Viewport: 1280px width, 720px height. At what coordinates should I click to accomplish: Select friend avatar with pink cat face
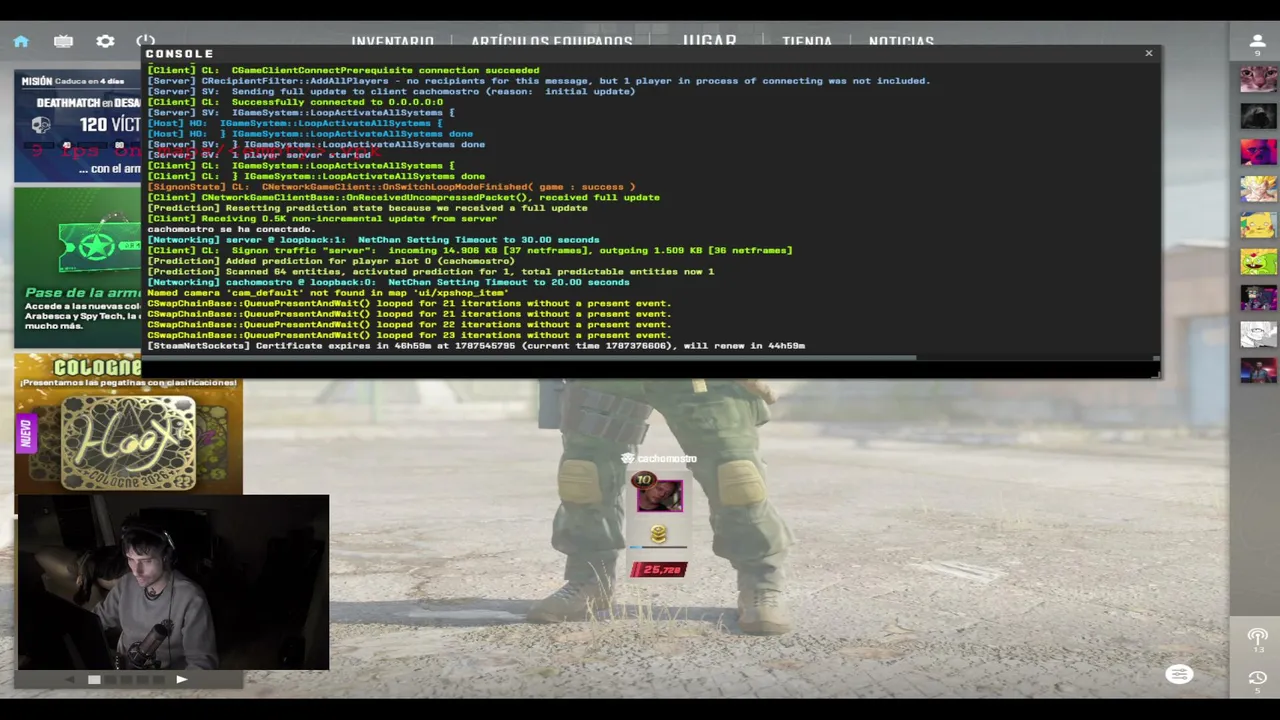[x=1258, y=78]
